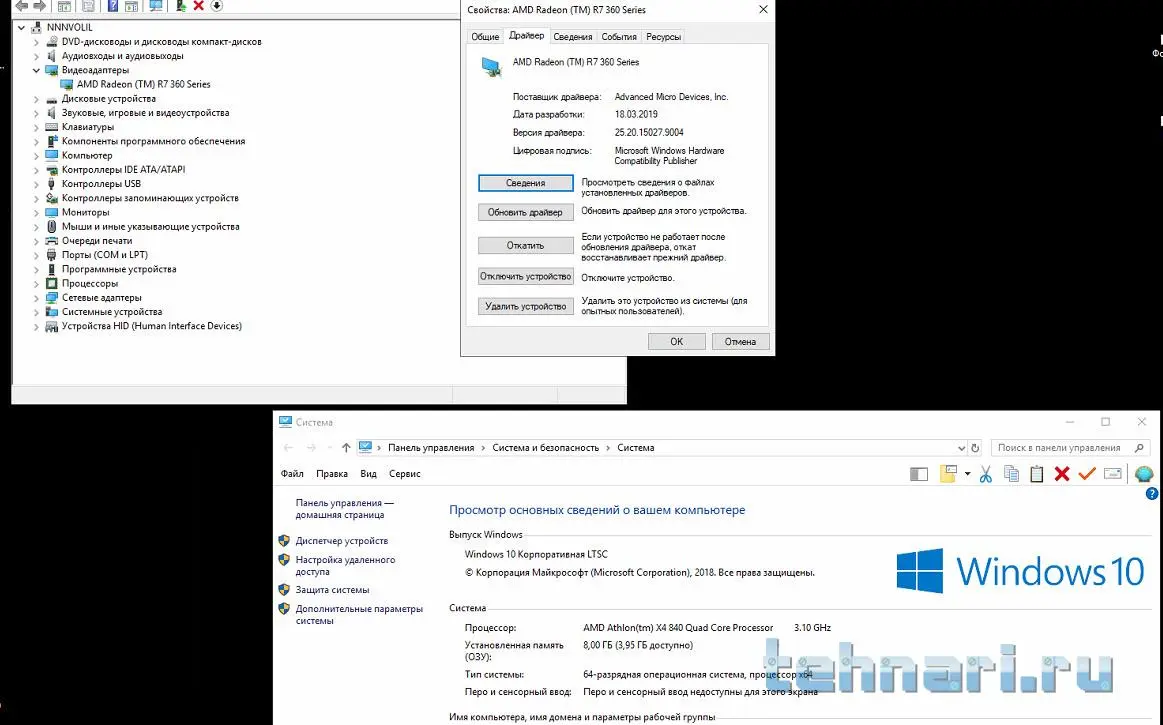Switch to the Ресурсы tab

click(663, 36)
